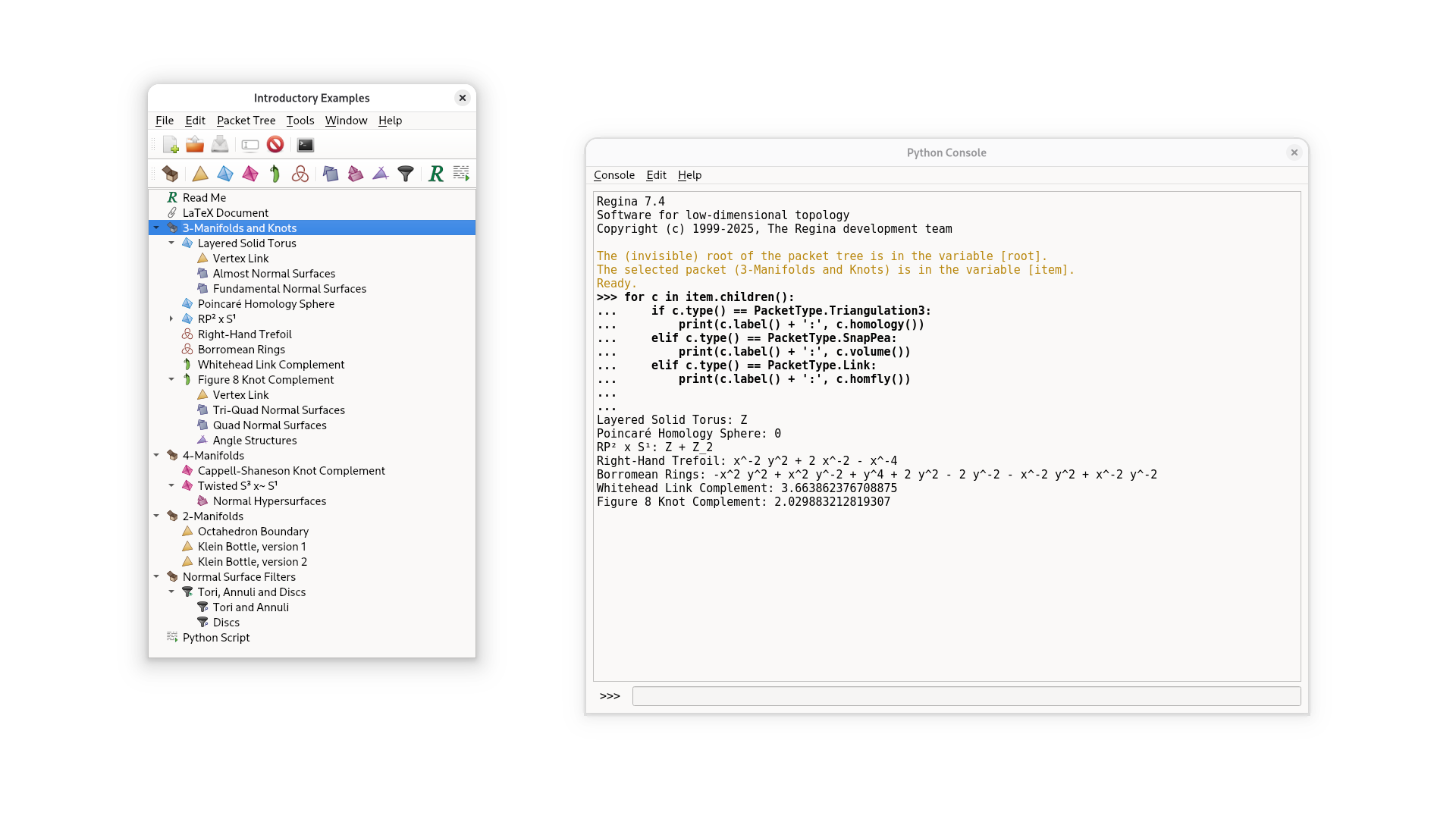The height and width of the screenshot is (819, 1456).
Task: Click the rename packet toolbar icon
Action: [250, 145]
